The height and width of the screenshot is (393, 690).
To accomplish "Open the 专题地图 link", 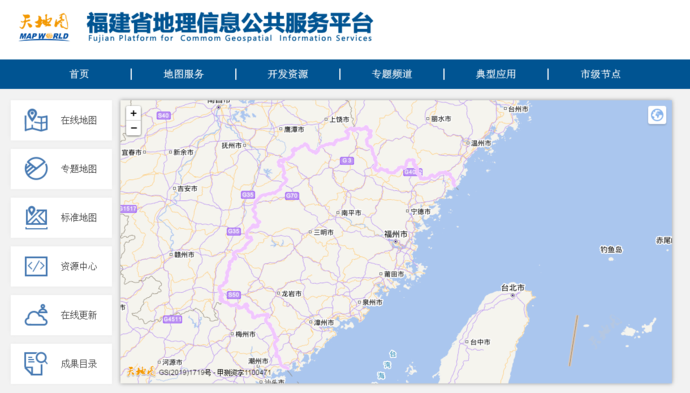I will pos(79,169).
